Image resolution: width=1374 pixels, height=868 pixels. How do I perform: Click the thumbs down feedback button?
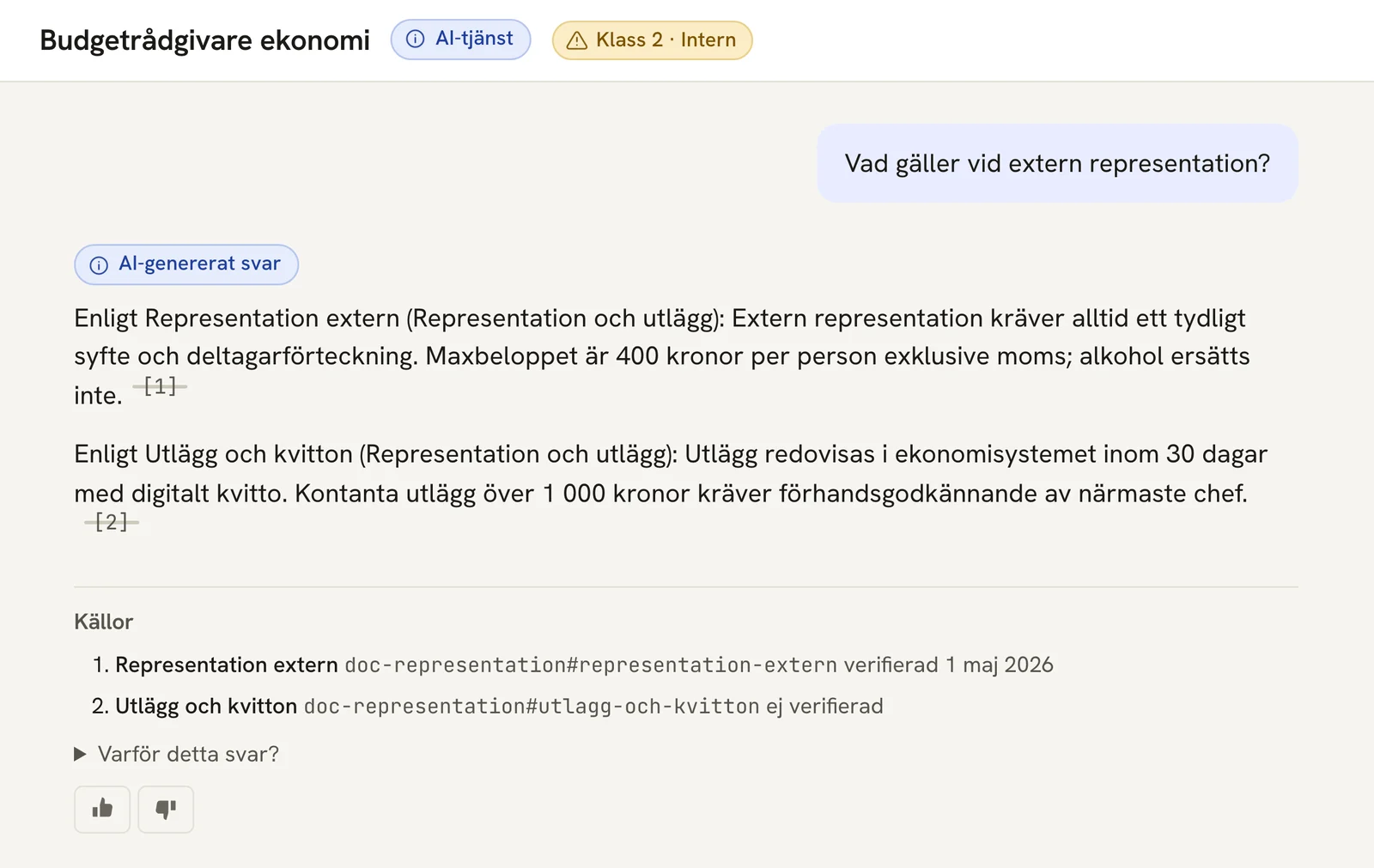tap(166, 809)
